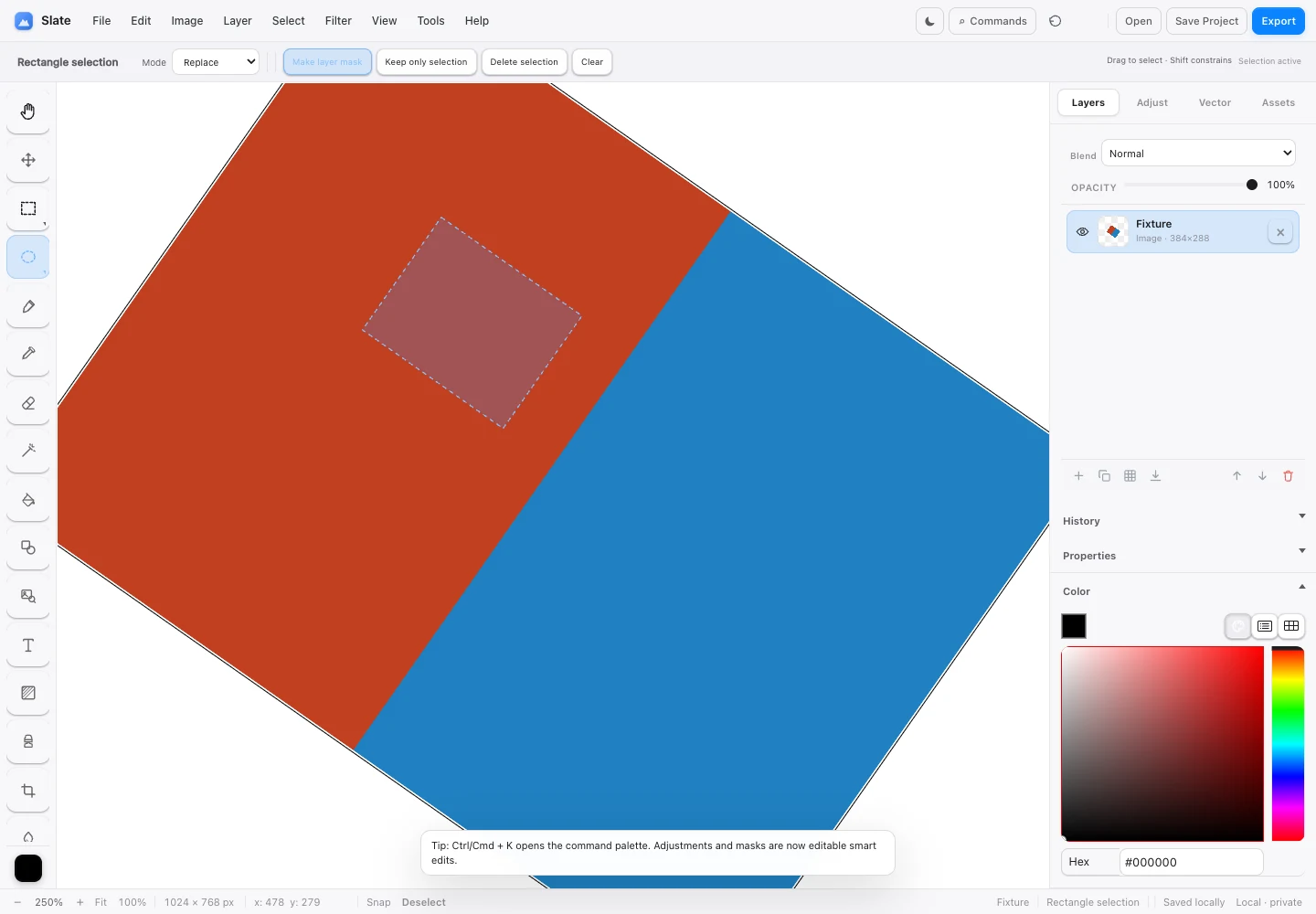
Task: Select the Clone Stamp tool
Action: 28,741
